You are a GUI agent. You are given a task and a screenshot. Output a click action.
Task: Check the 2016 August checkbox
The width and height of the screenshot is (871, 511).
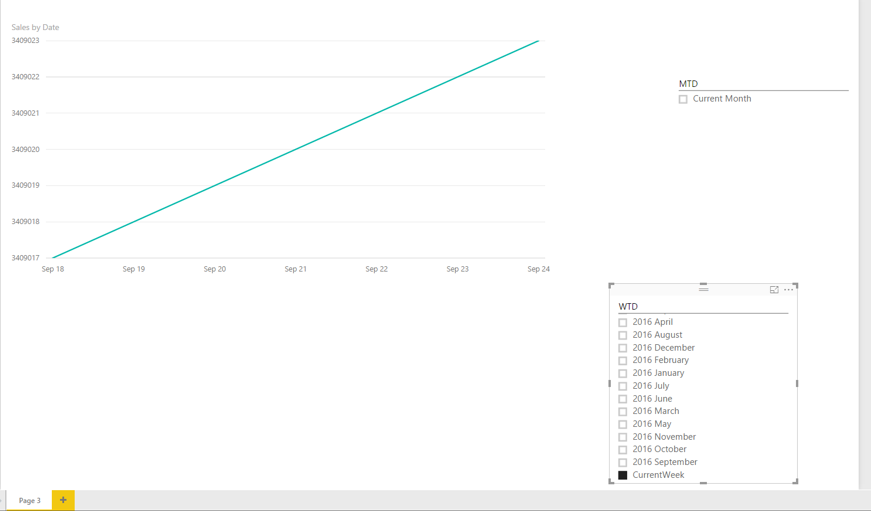tap(623, 335)
